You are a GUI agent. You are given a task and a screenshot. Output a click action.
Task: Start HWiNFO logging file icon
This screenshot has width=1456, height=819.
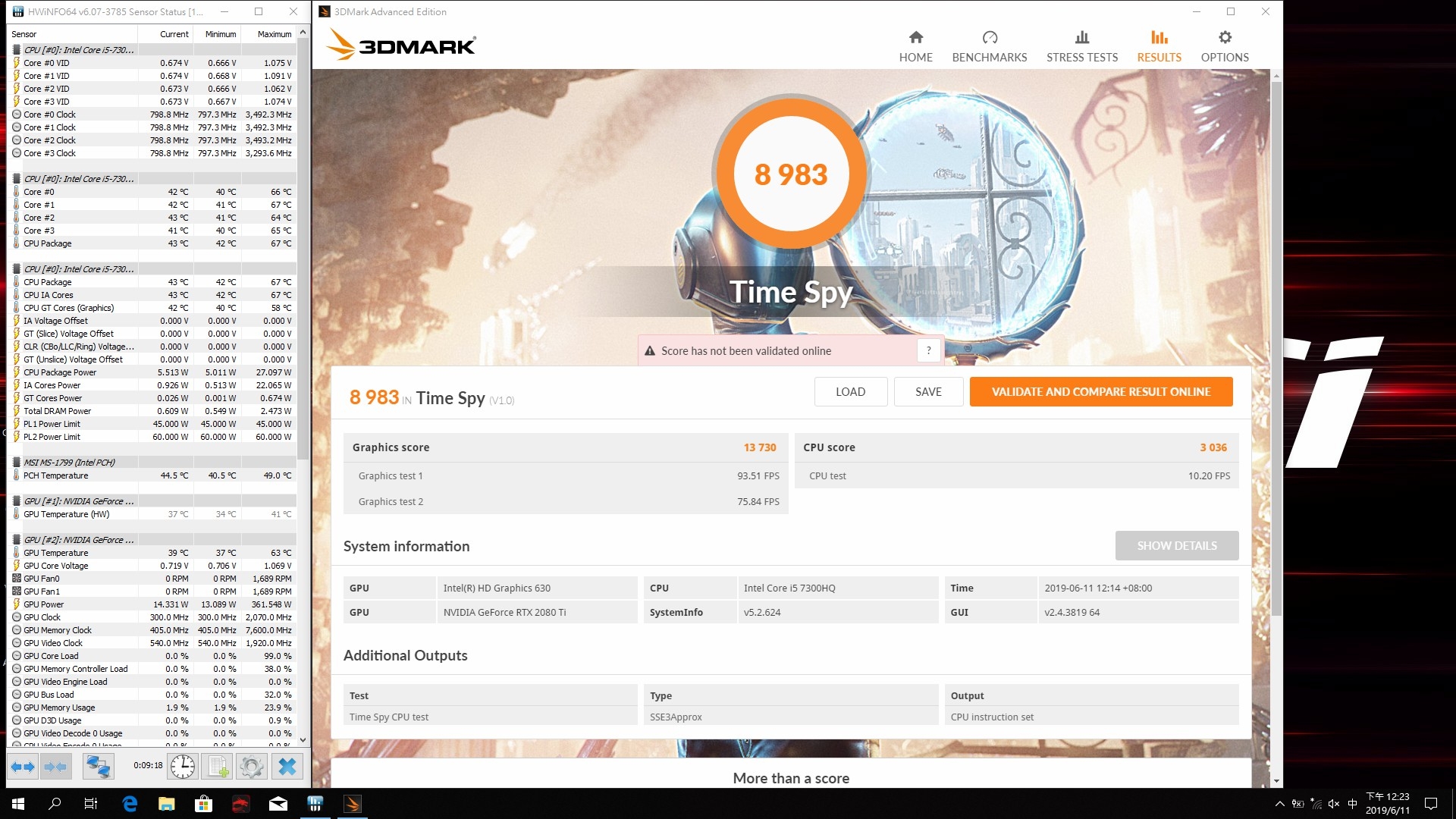tap(218, 767)
